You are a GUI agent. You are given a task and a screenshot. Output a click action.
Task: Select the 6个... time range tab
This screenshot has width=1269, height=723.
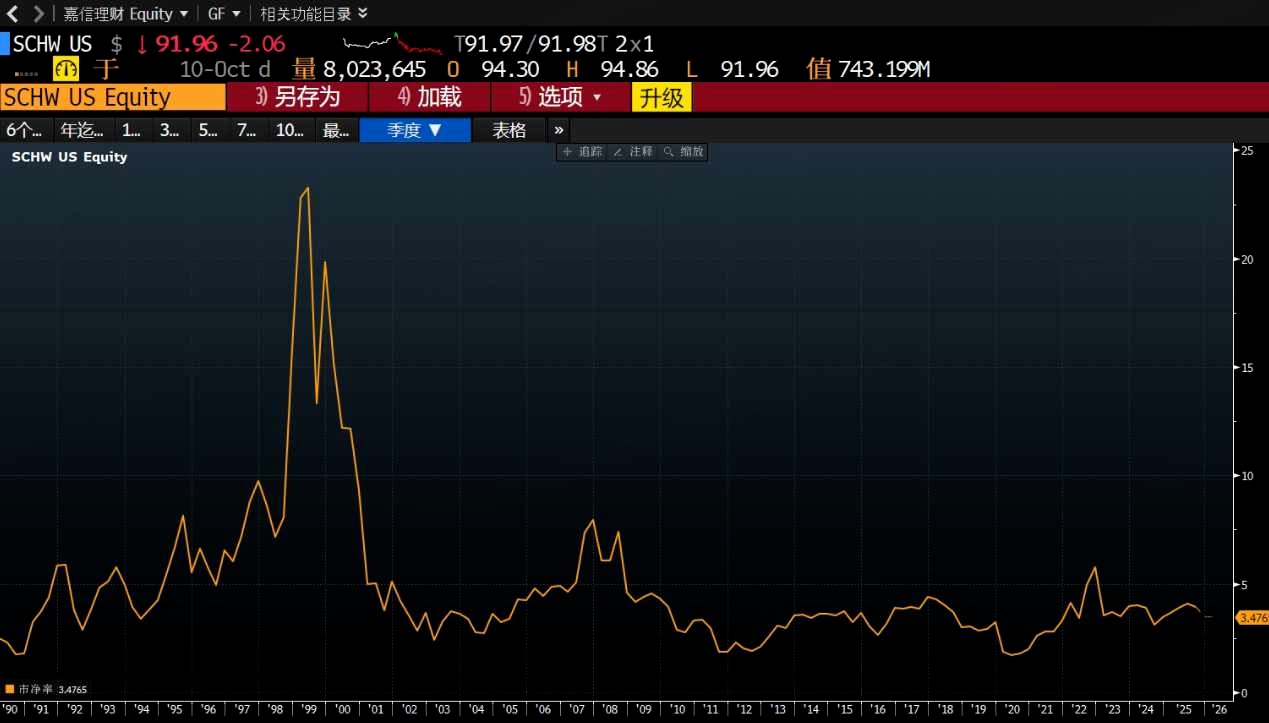click(x=26, y=130)
